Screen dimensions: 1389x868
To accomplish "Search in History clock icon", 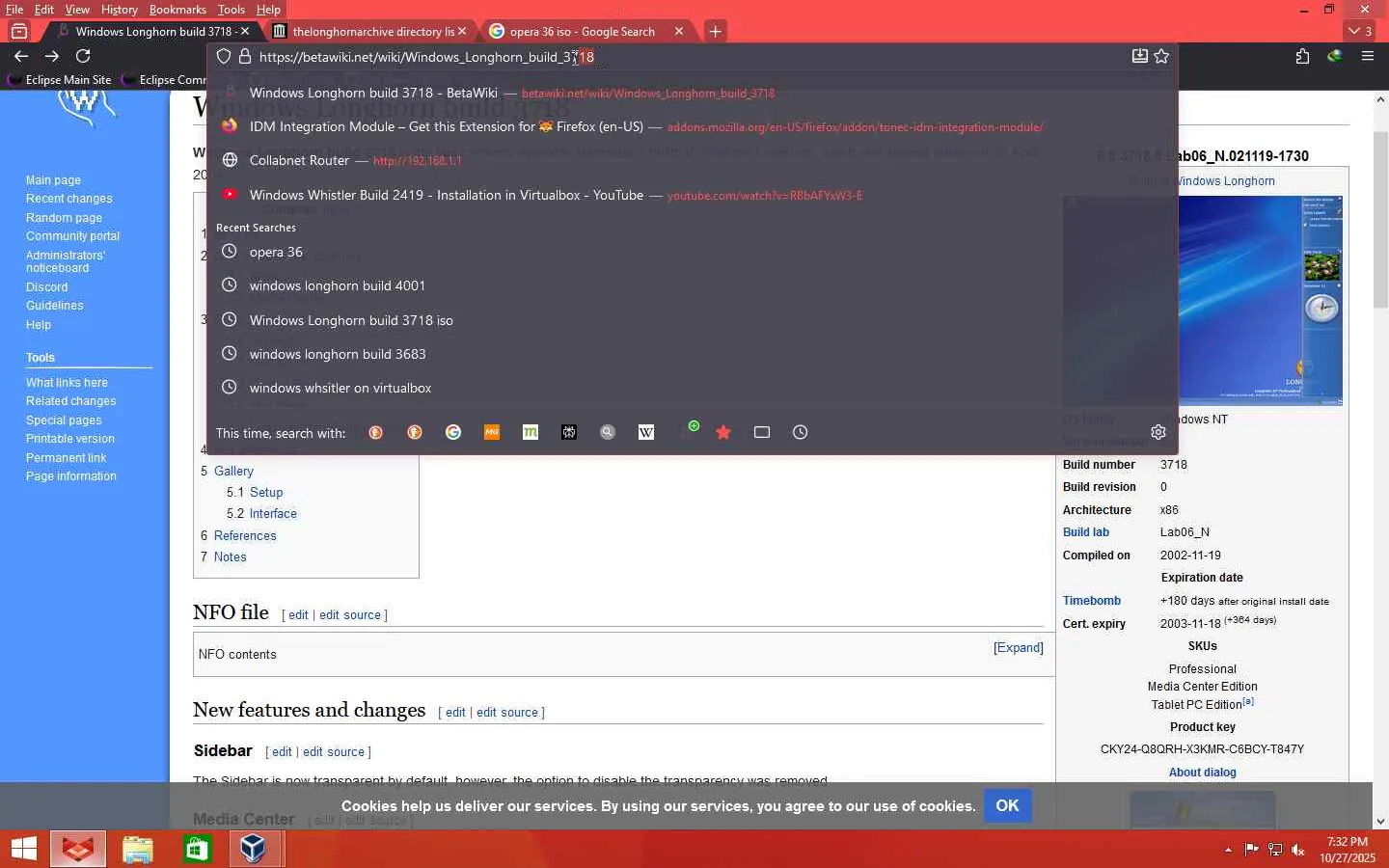I will point(801,432).
